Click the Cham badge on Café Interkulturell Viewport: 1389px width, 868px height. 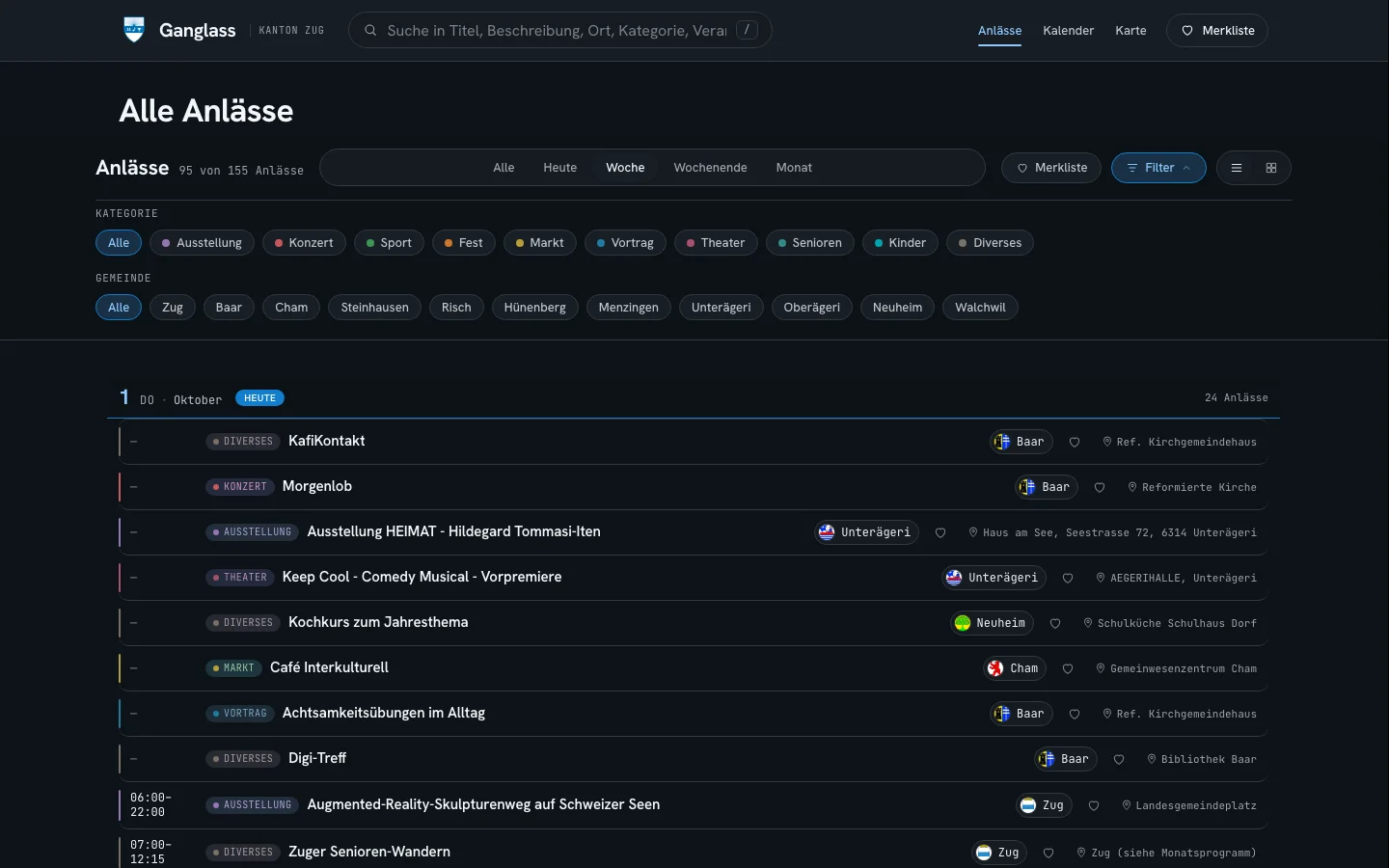tap(1015, 668)
